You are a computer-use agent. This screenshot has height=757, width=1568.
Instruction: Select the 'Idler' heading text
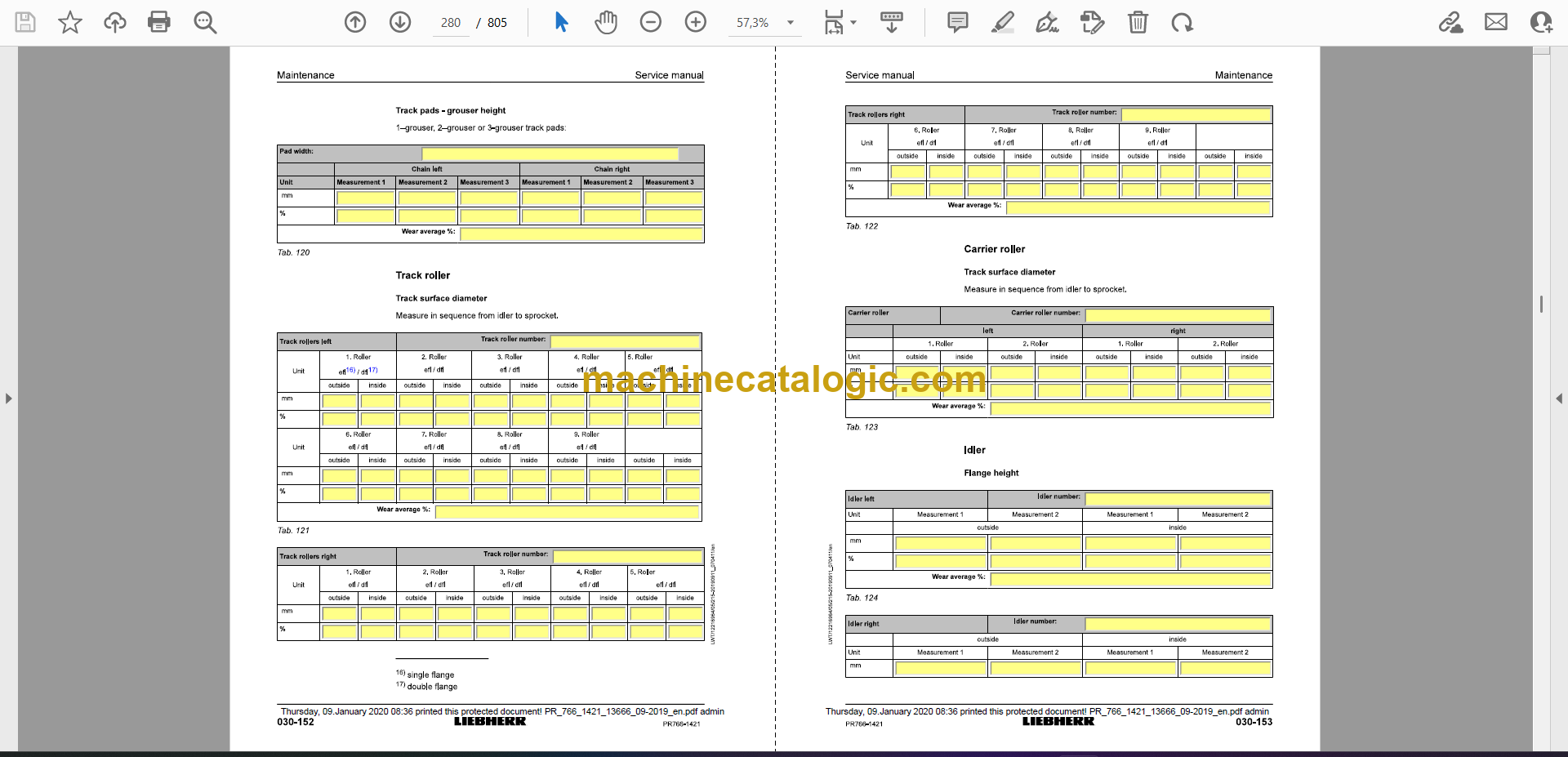tap(974, 450)
